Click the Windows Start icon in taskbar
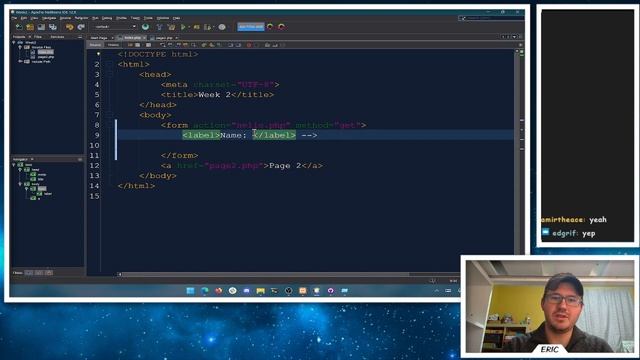 click(190, 291)
